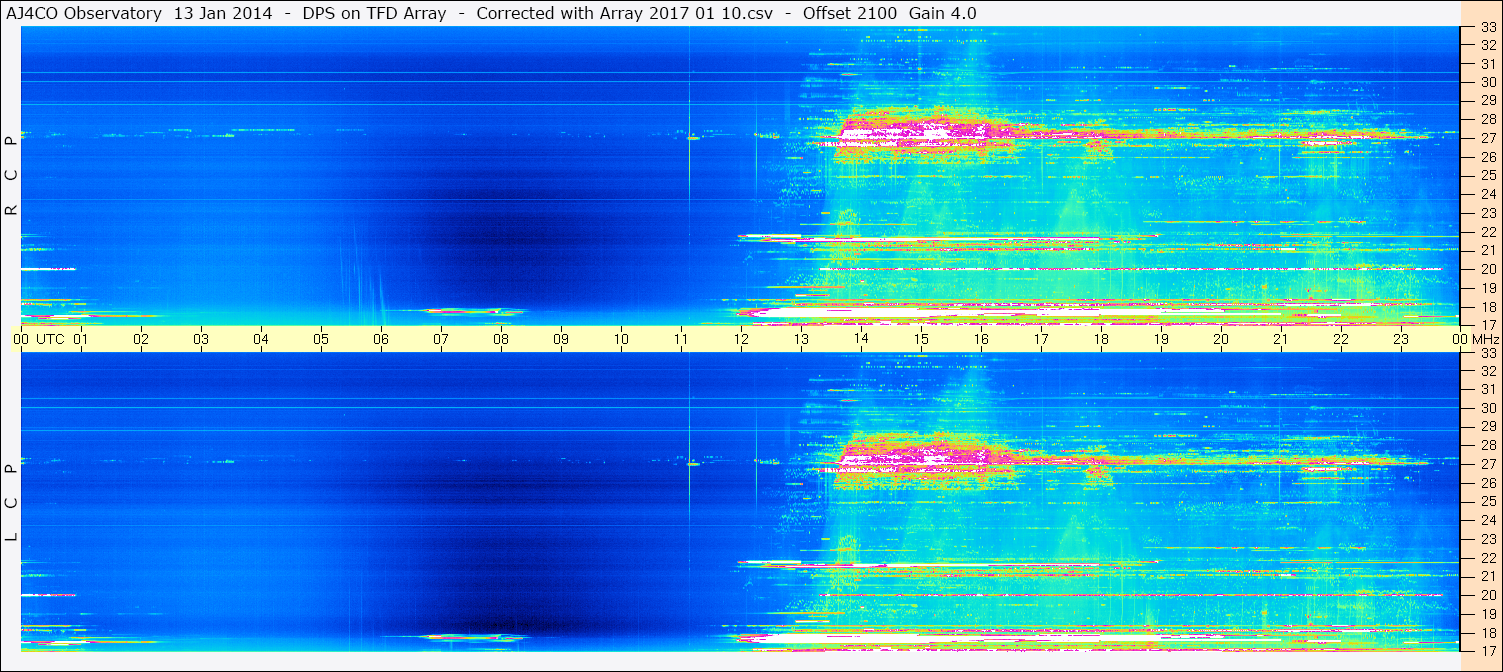Image resolution: width=1503 pixels, height=672 pixels.
Task: Click the 27 MHz tick label in RCP panel
Action: click(1488, 138)
